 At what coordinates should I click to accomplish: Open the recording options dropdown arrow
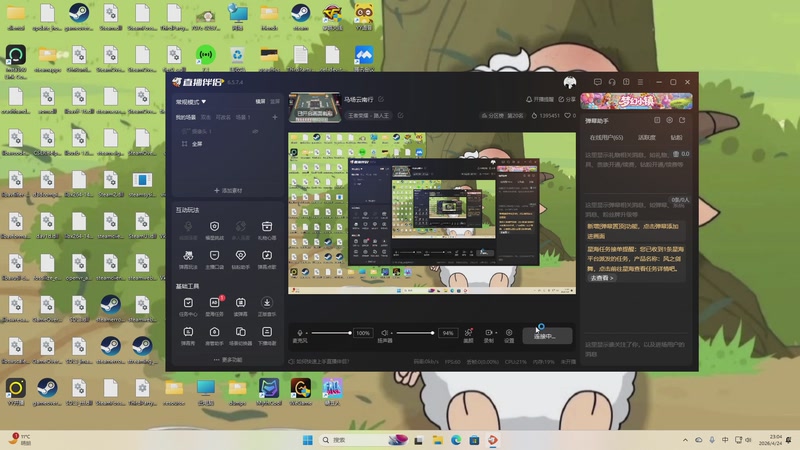pyautogui.click(x=496, y=333)
